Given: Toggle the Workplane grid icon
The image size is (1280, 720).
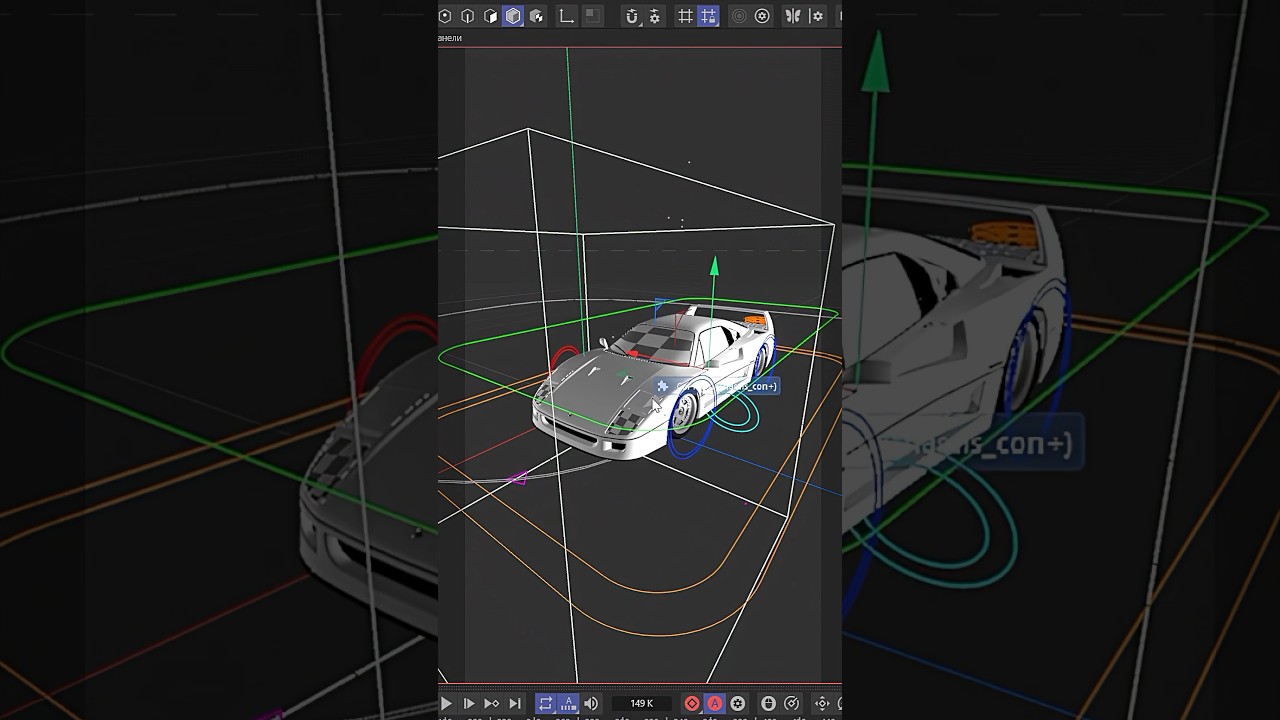Looking at the screenshot, I should click(x=685, y=16).
